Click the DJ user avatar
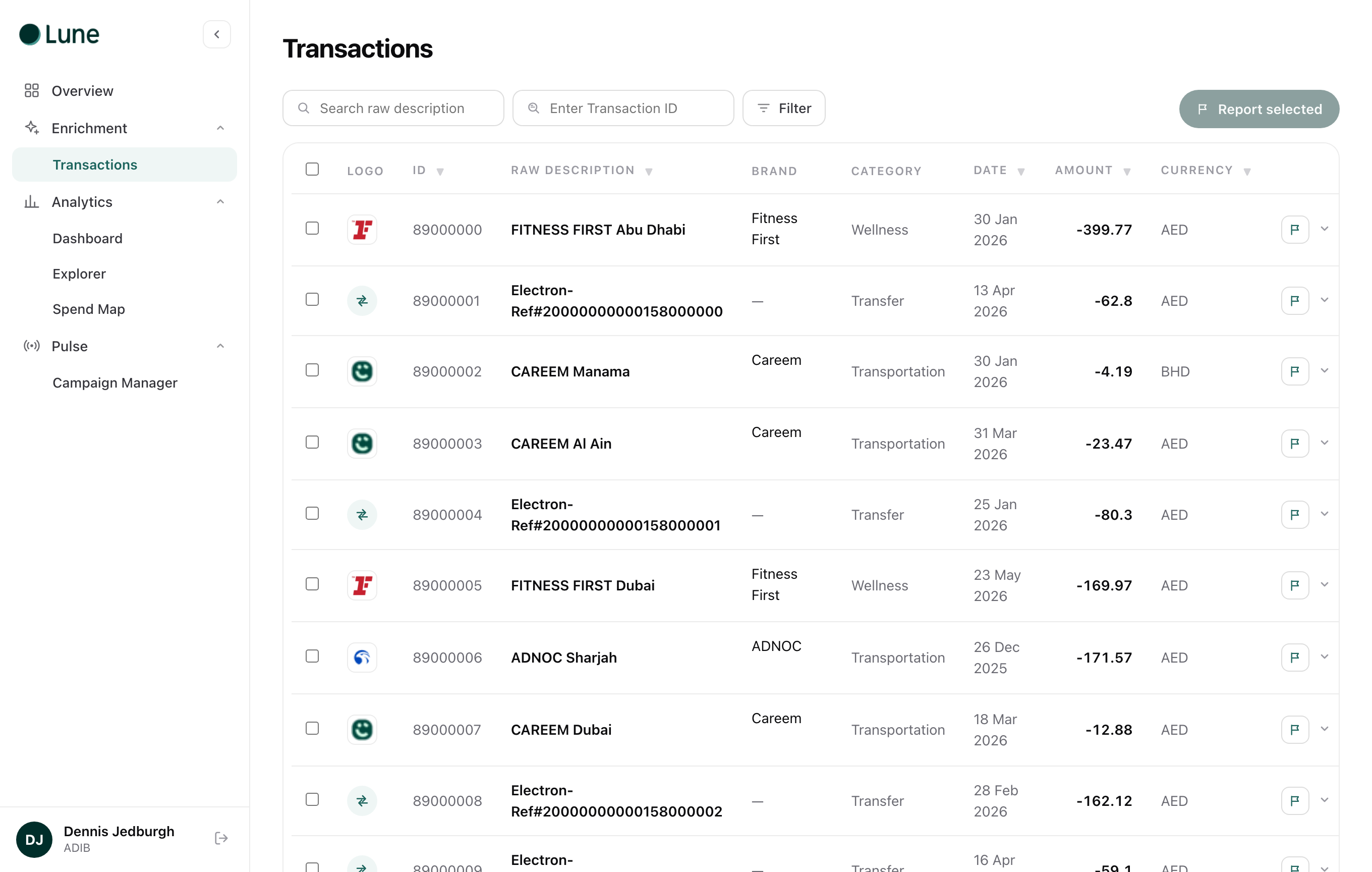The image size is (1372, 872). coord(34,839)
